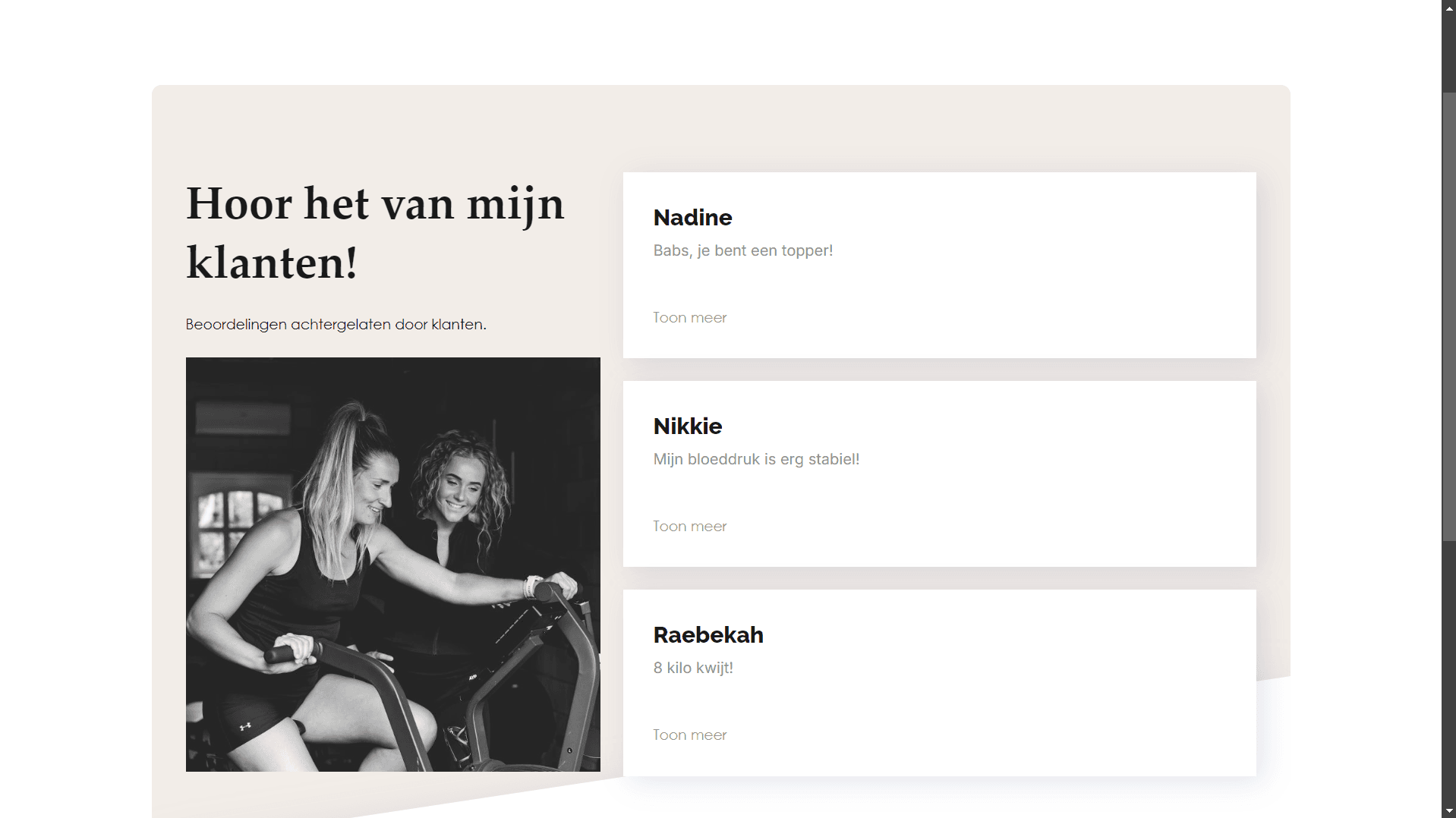Select the 'Babs, je bent een topper!' text
Viewport: 1456px width, 818px height.
click(x=742, y=250)
